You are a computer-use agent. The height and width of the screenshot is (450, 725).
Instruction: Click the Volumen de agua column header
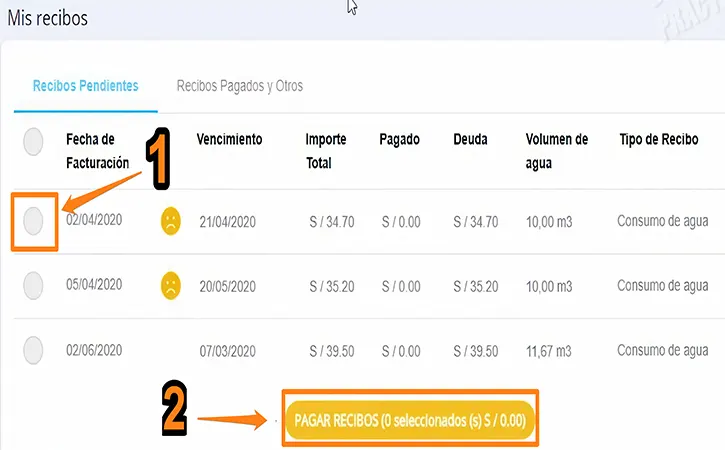(557, 151)
